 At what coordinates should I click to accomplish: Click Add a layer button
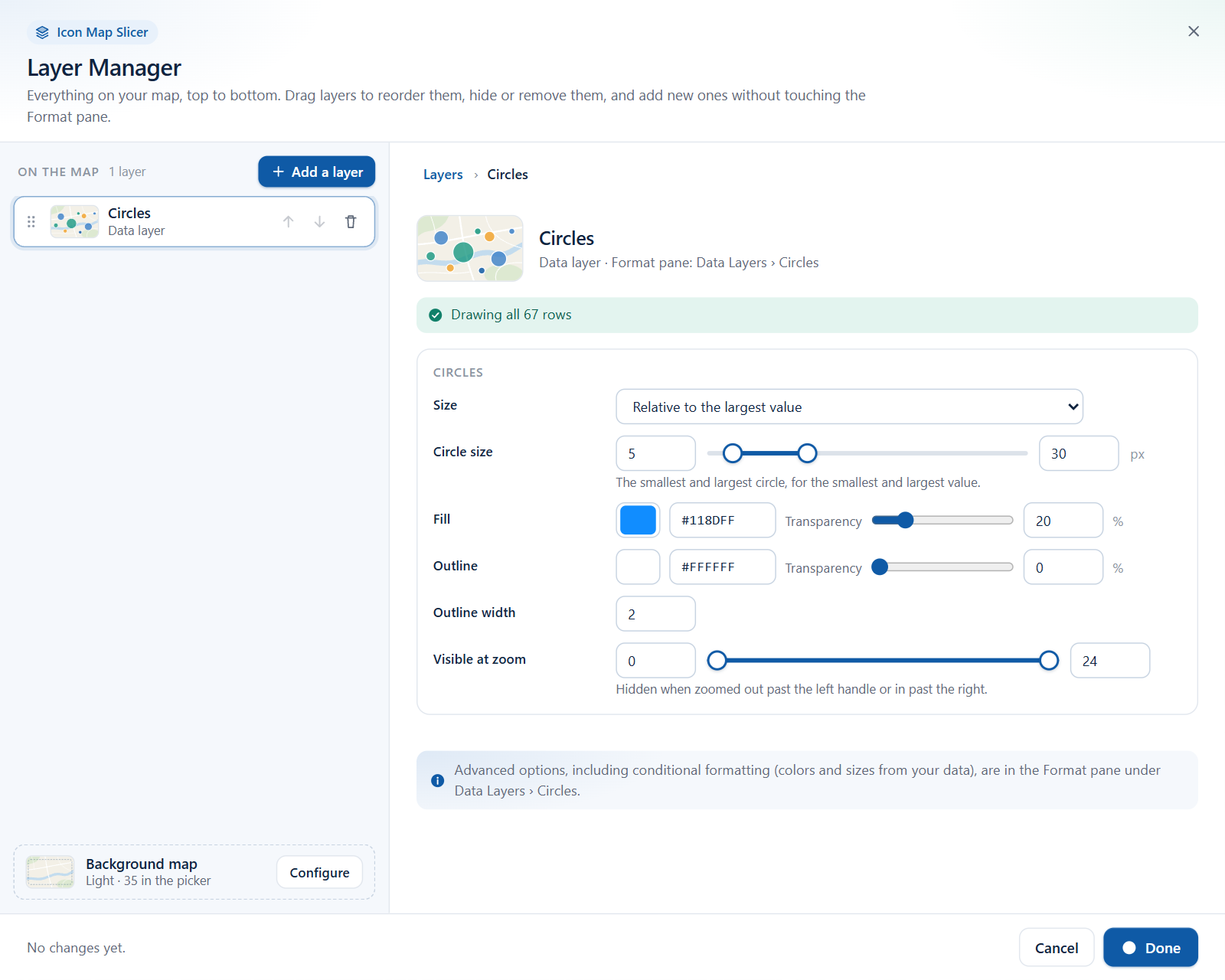(316, 171)
